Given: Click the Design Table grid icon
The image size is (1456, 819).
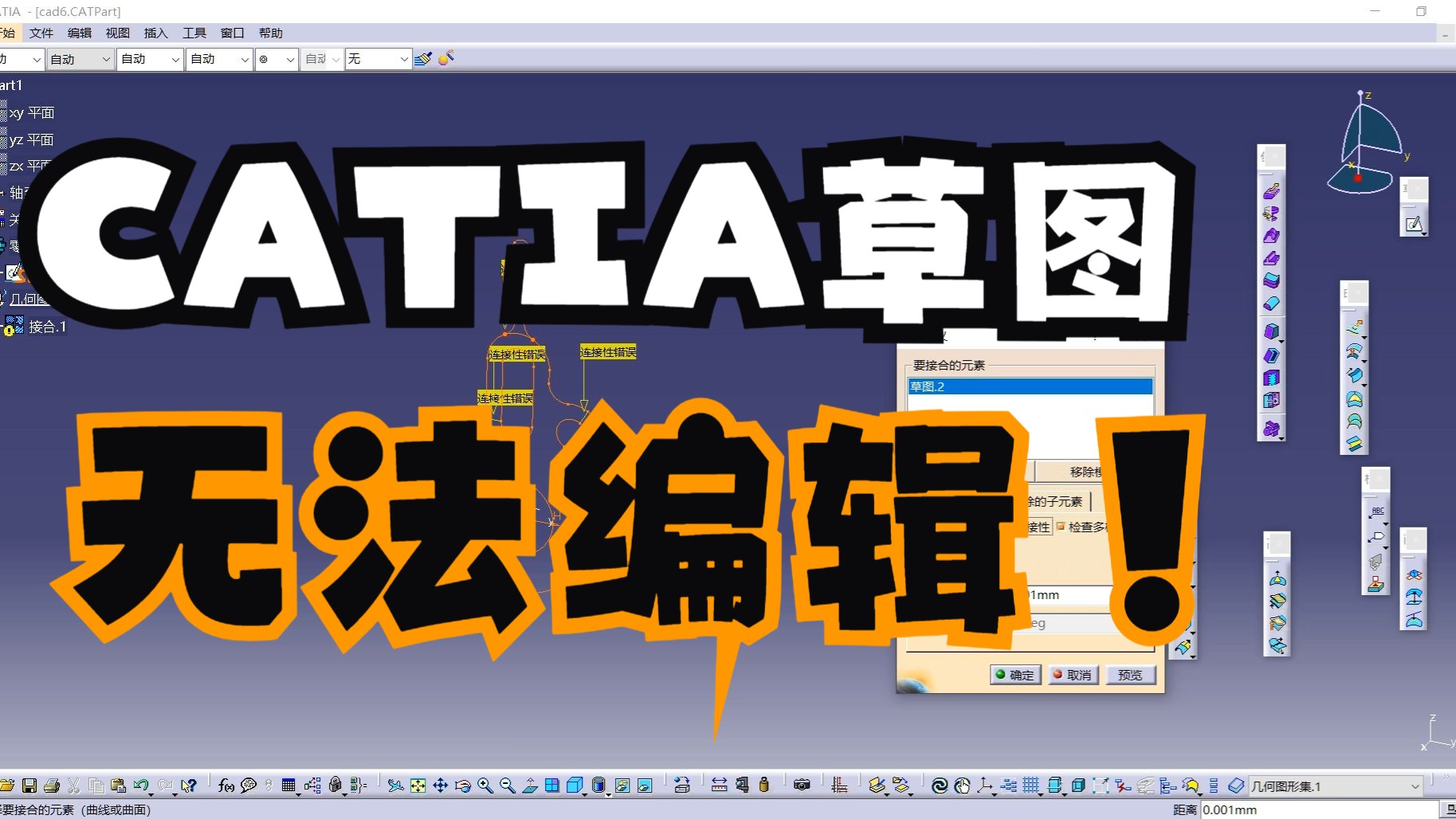Looking at the screenshot, I should point(288,786).
